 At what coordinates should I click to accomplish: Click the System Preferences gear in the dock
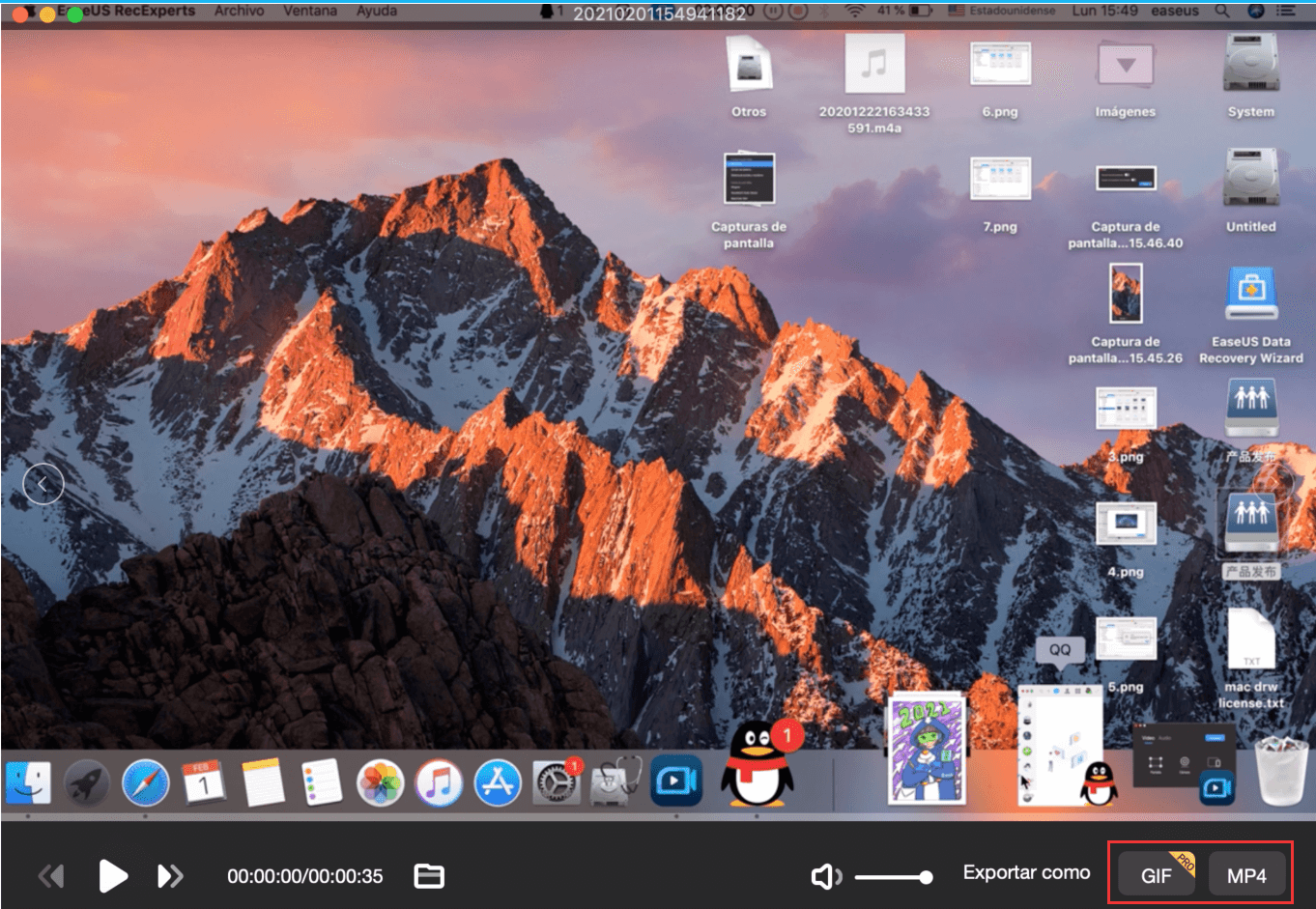(558, 782)
